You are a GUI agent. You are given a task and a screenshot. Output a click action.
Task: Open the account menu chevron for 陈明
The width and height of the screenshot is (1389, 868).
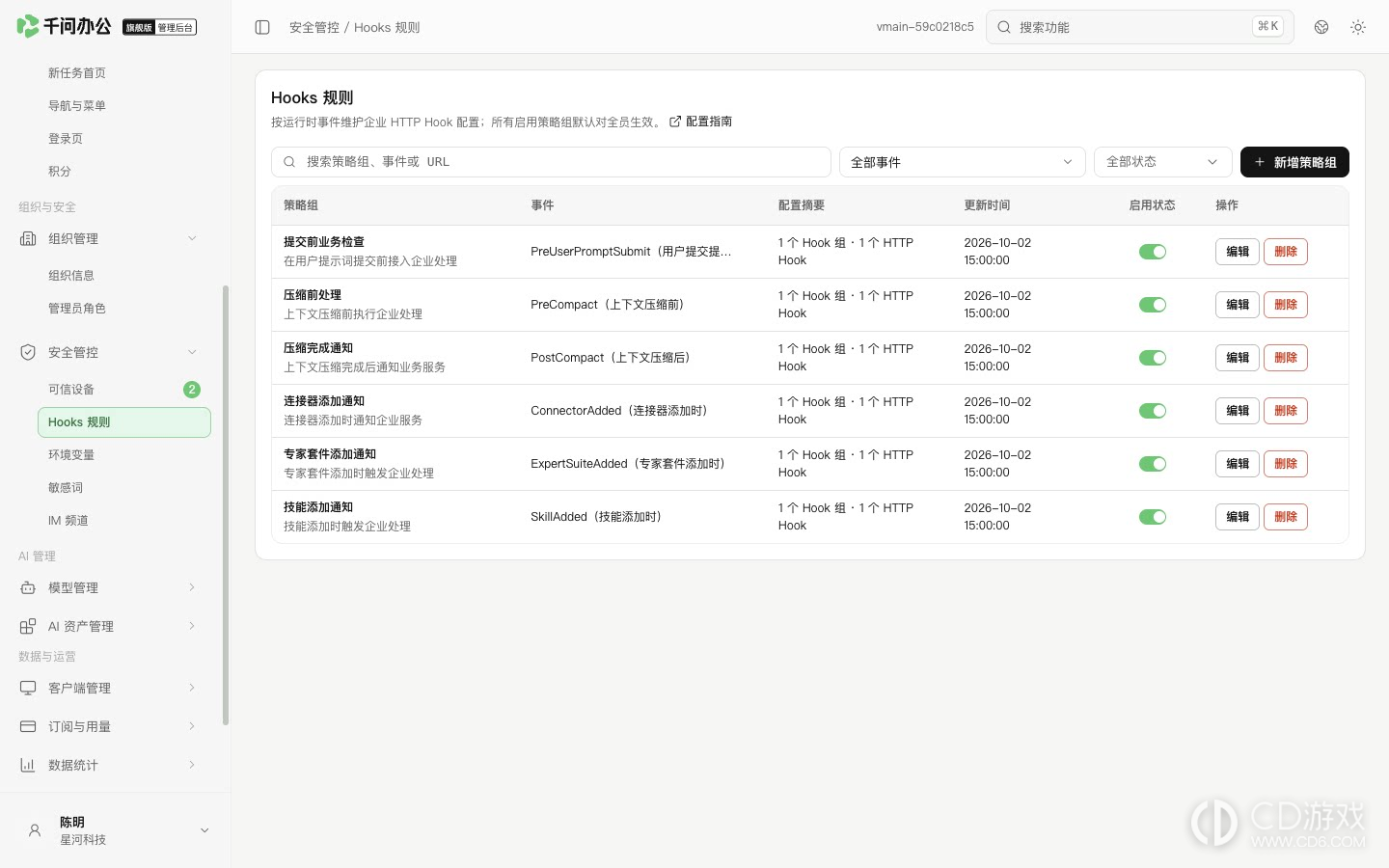point(204,830)
